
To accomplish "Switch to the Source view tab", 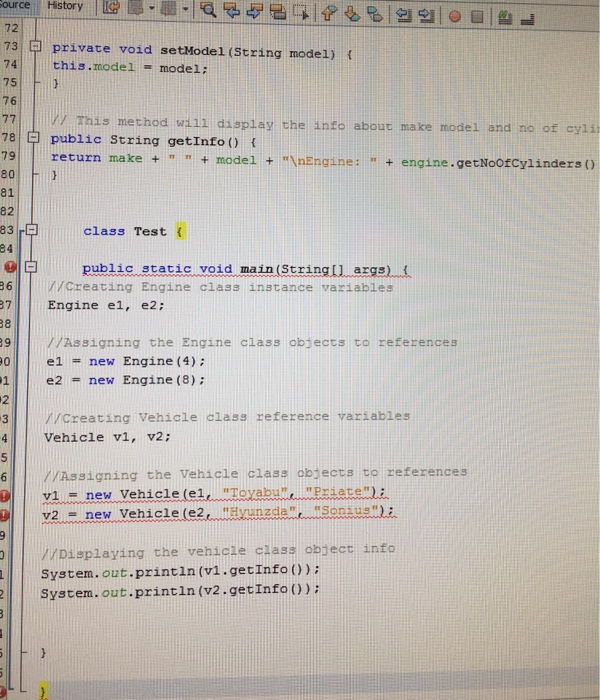I will (13, 5).
